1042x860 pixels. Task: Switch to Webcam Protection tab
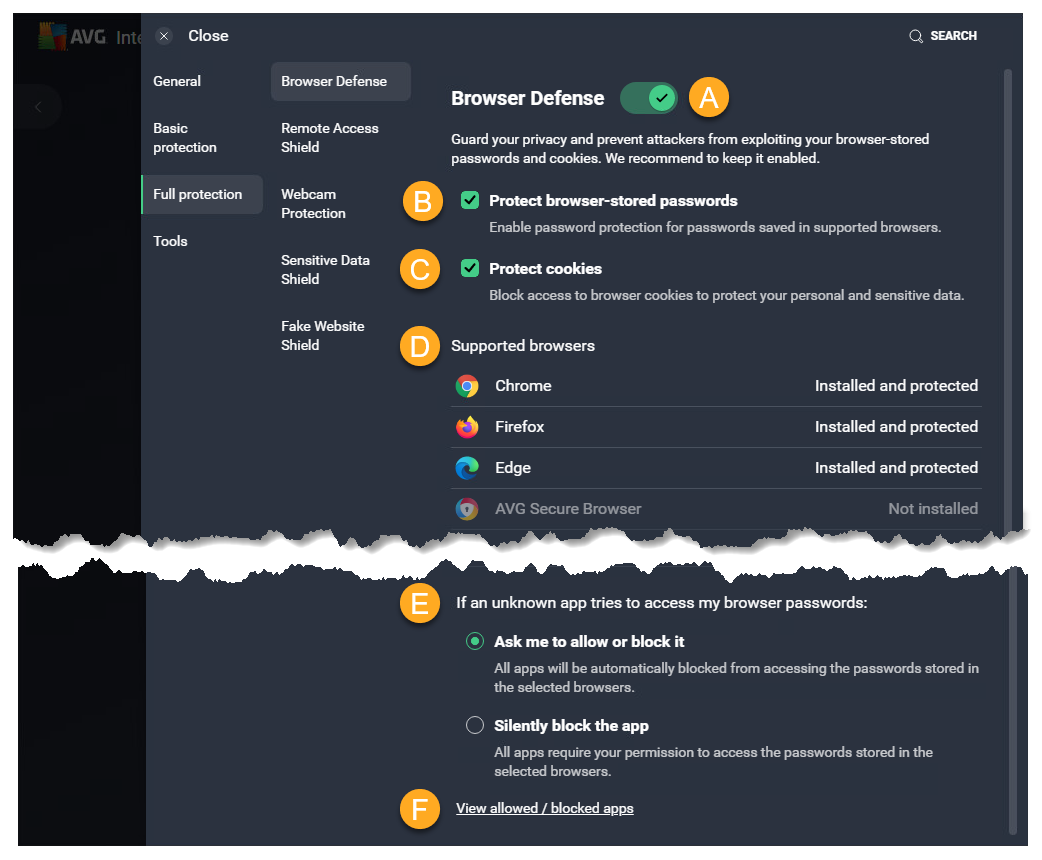[x=313, y=204]
